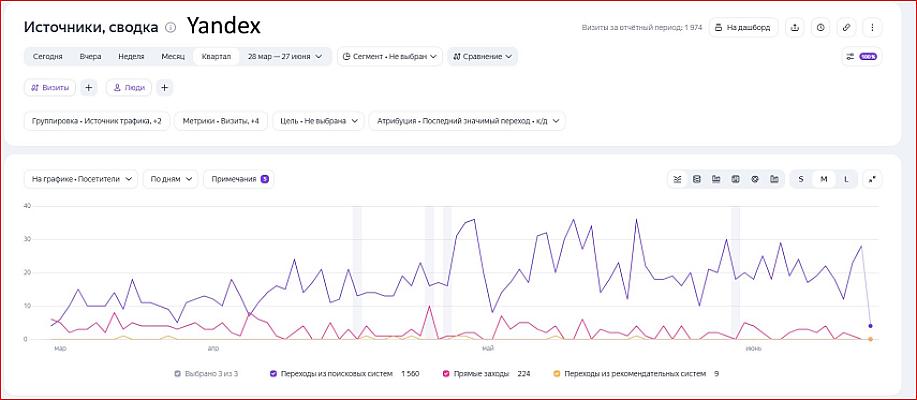Copy the report link with the chain icon
This screenshot has width=917, height=400.
pos(846,27)
